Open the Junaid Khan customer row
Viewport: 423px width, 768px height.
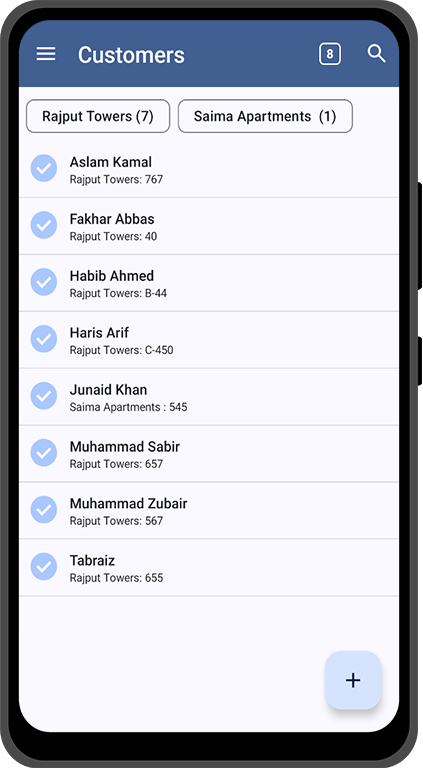pyautogui.click(x=209, y=397)
